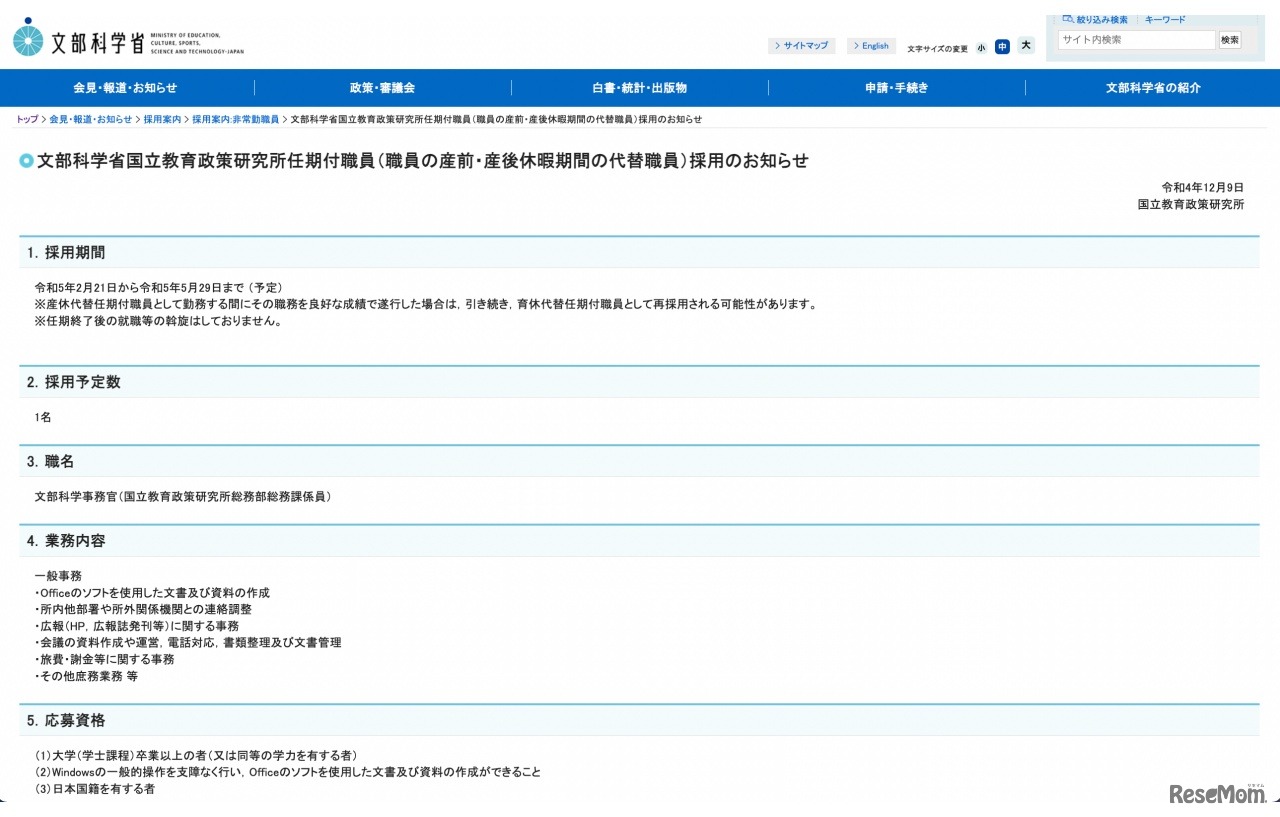The image size is (1280, 817).
Task: Open 採用案内 breadcrumb link
Action: (x=162, y=120)
